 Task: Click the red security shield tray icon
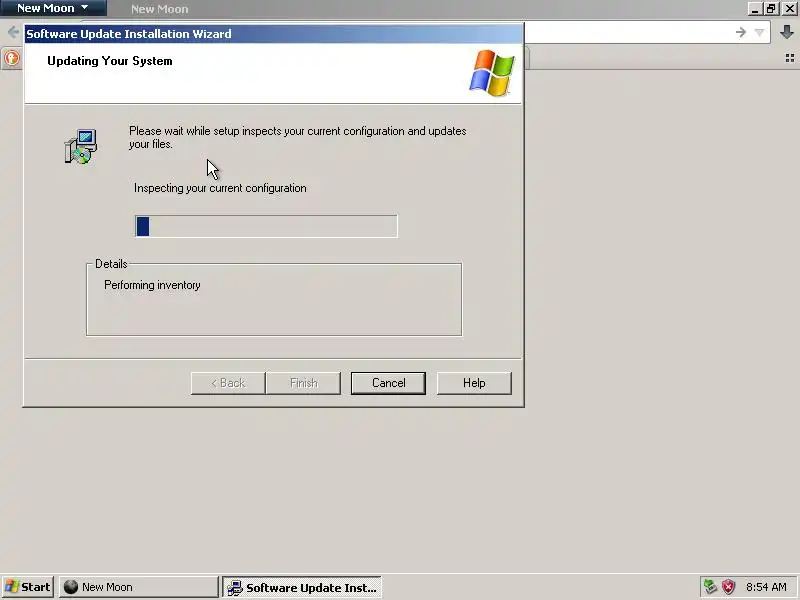click(728, 587)
